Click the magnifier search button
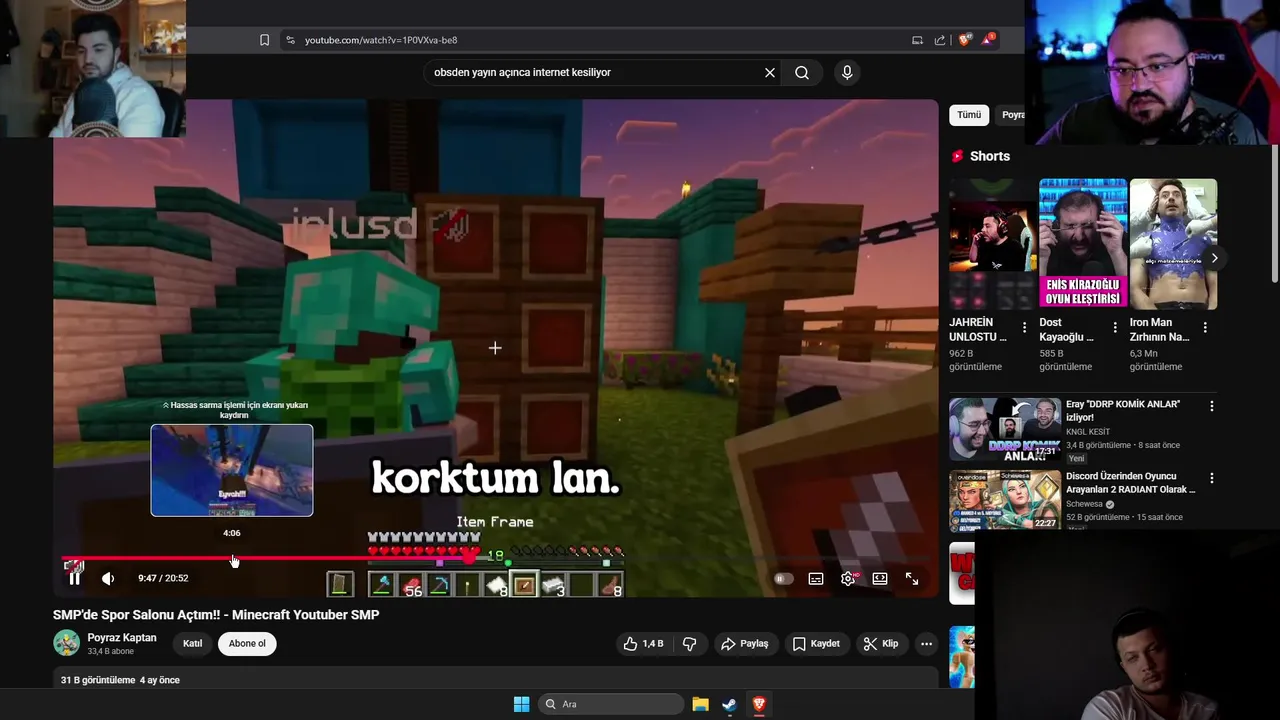 [x=802, y=72]
